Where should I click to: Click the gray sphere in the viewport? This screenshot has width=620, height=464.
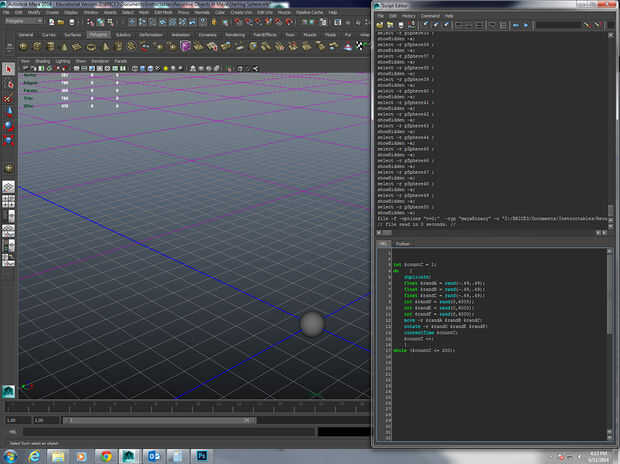(x=312, y=323)
